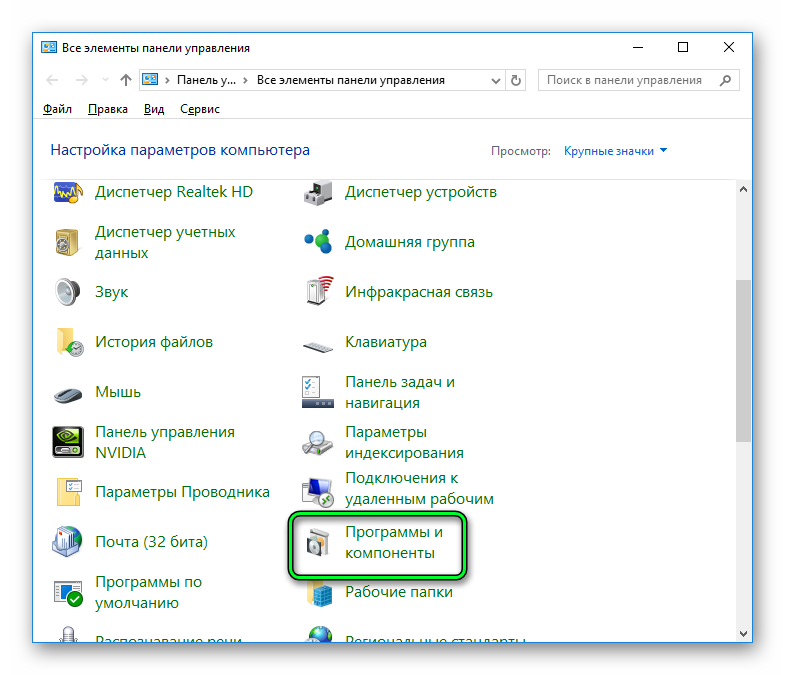Open the Mouse settings icon
785x675 pixels.
click(67, 392)
